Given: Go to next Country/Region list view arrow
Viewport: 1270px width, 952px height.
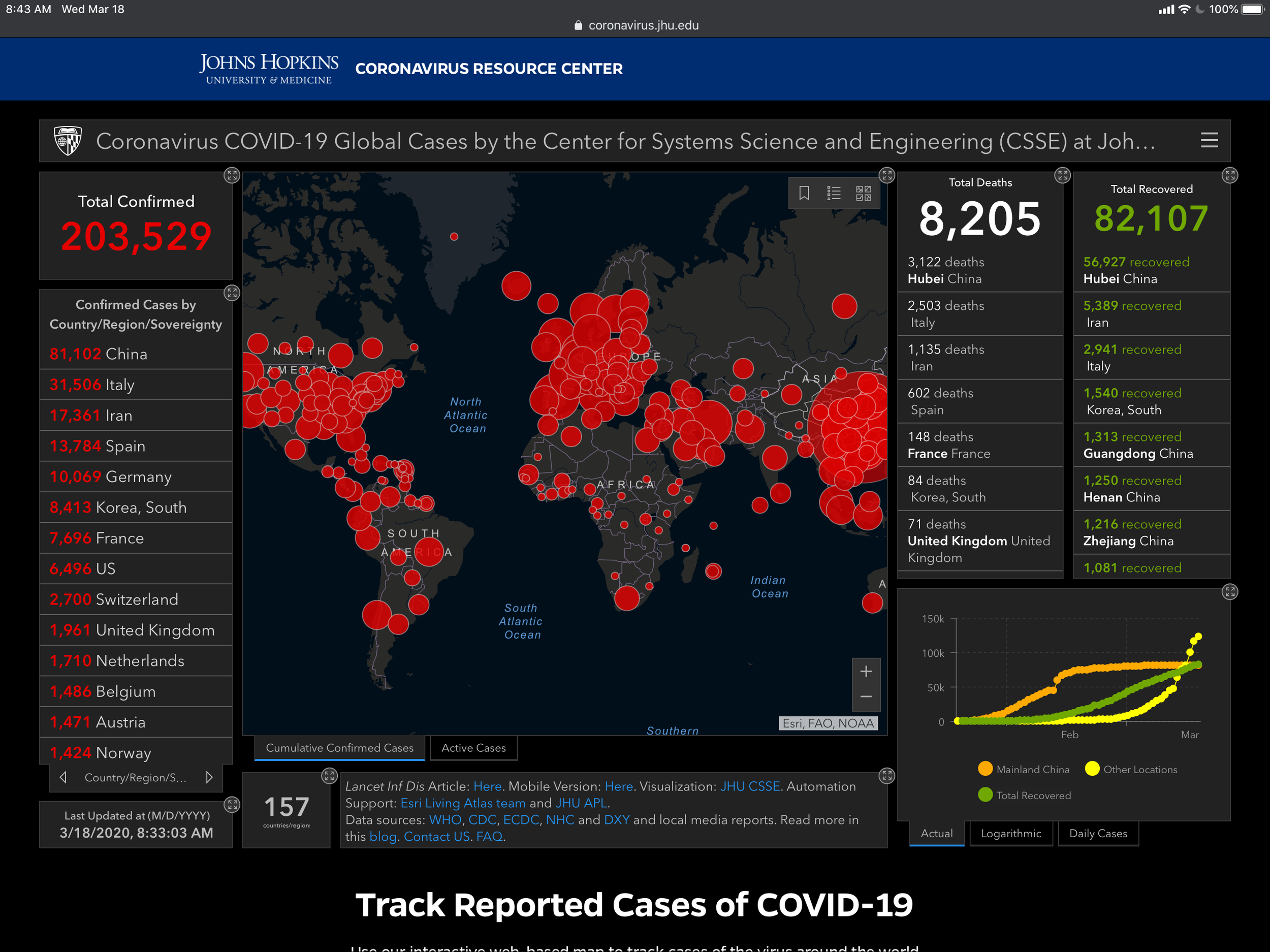Looking at the screenshot, I should pyautogui.click(x=209, y=777).
